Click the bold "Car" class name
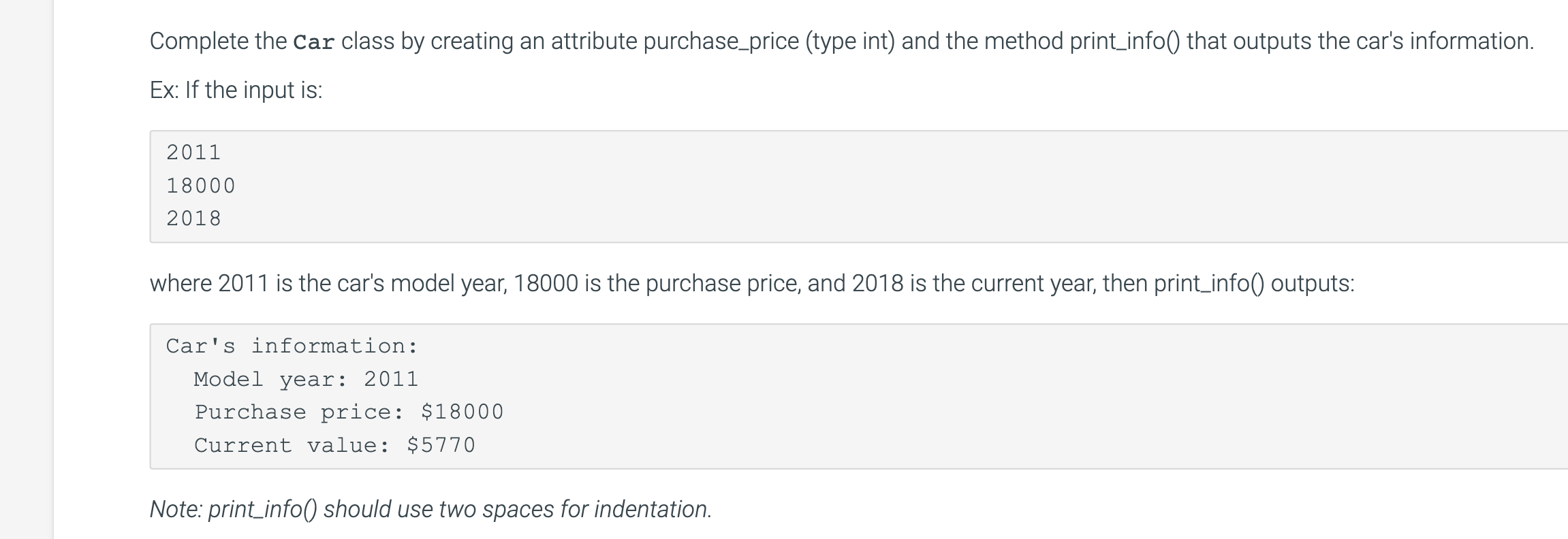 pos(313,42)
